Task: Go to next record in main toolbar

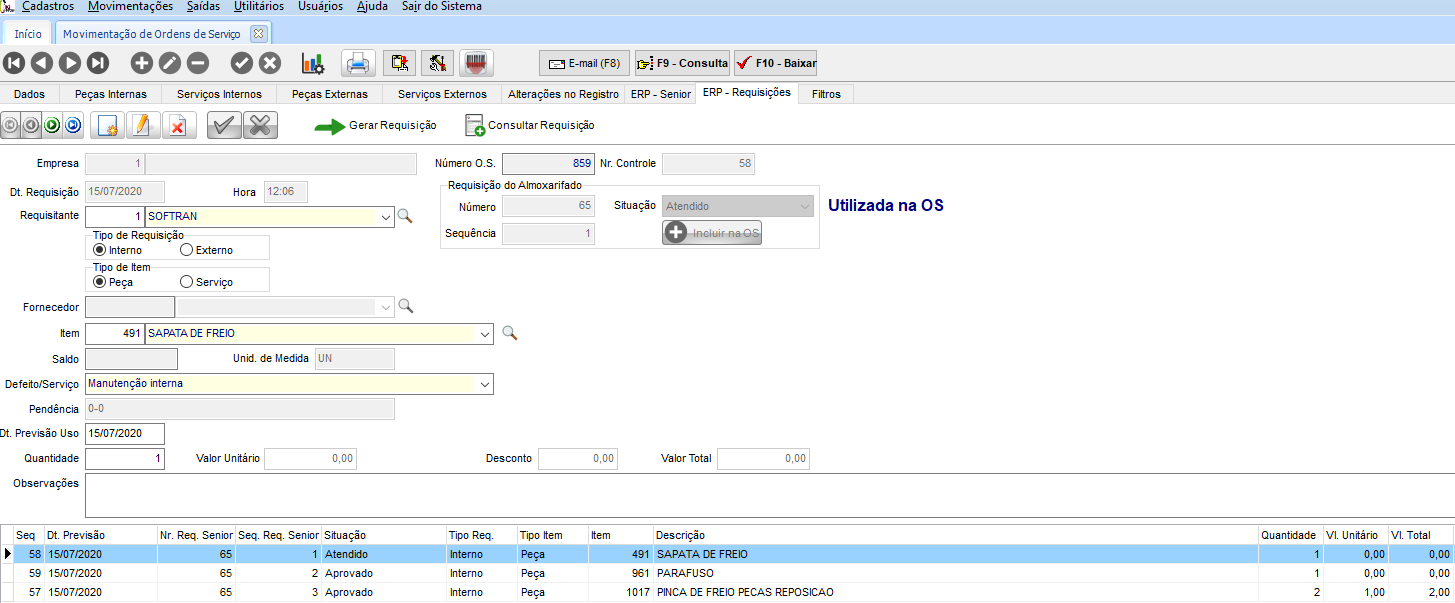Action: click(x=70, y=63)
